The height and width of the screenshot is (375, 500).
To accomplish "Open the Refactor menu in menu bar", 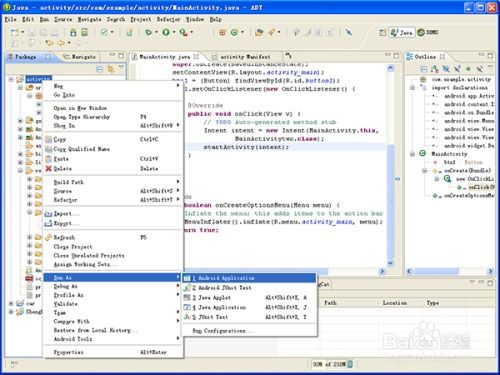I will [x=168, y=19].
